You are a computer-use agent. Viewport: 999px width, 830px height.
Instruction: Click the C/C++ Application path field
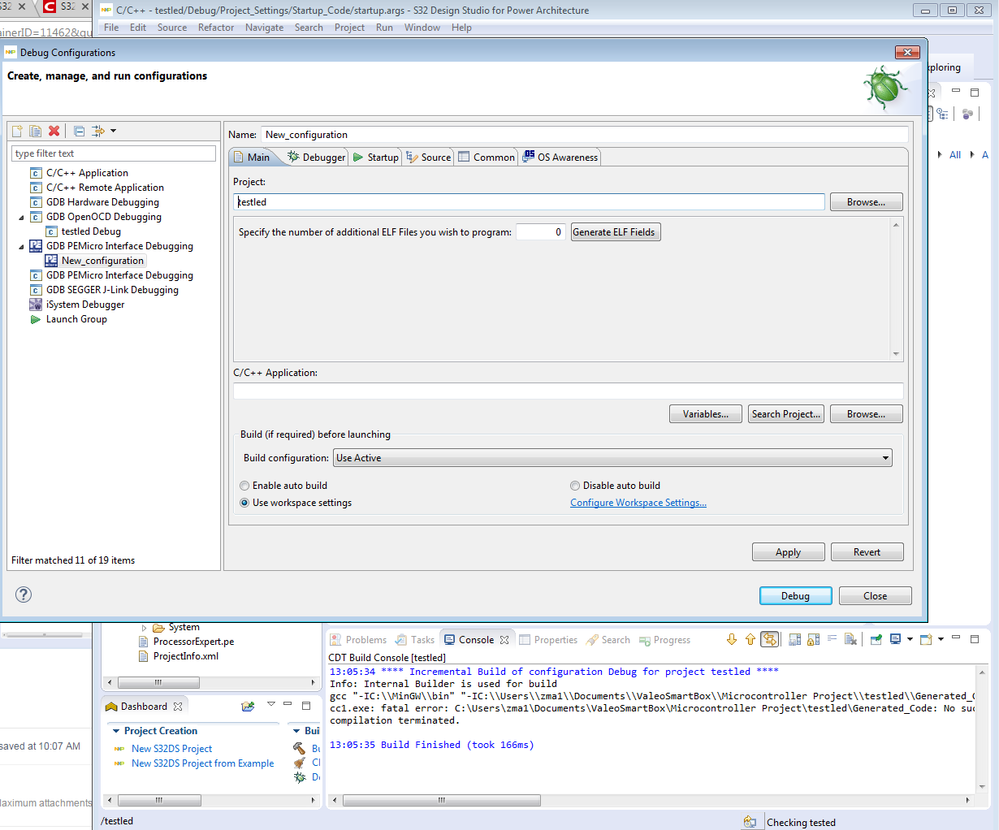point(568,391)
